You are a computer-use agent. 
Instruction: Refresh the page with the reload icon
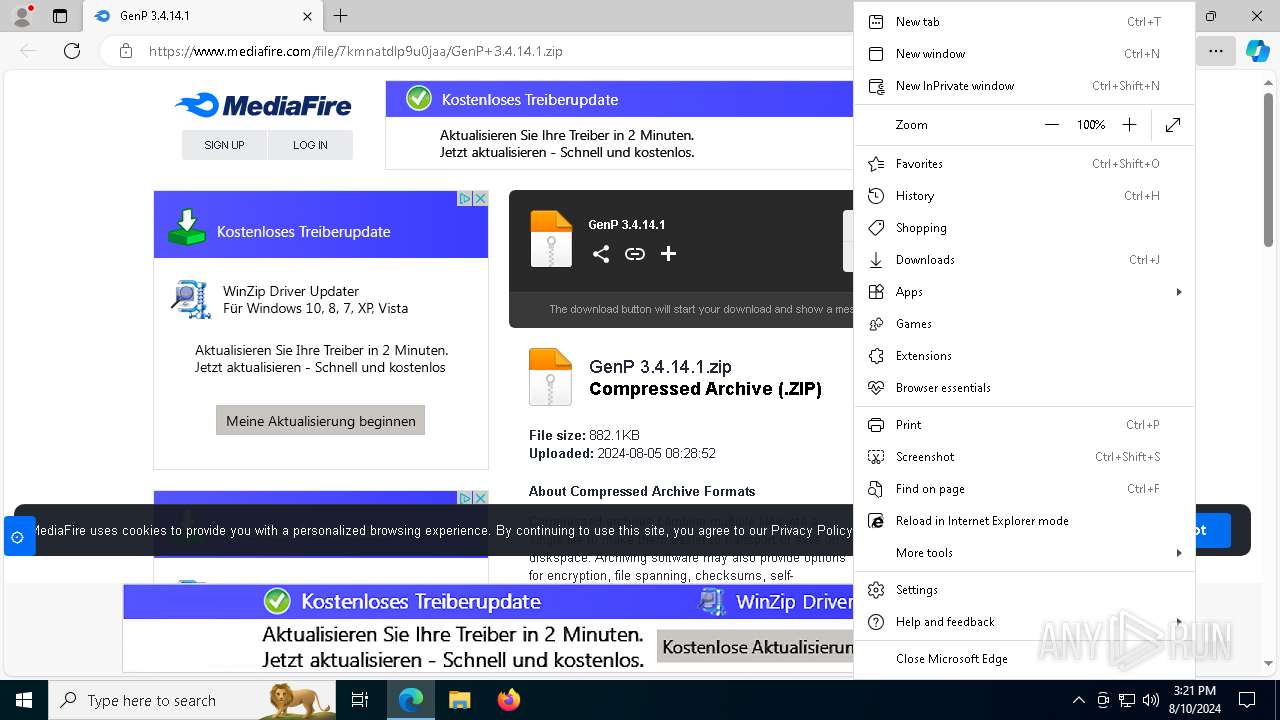pos(72,51)
